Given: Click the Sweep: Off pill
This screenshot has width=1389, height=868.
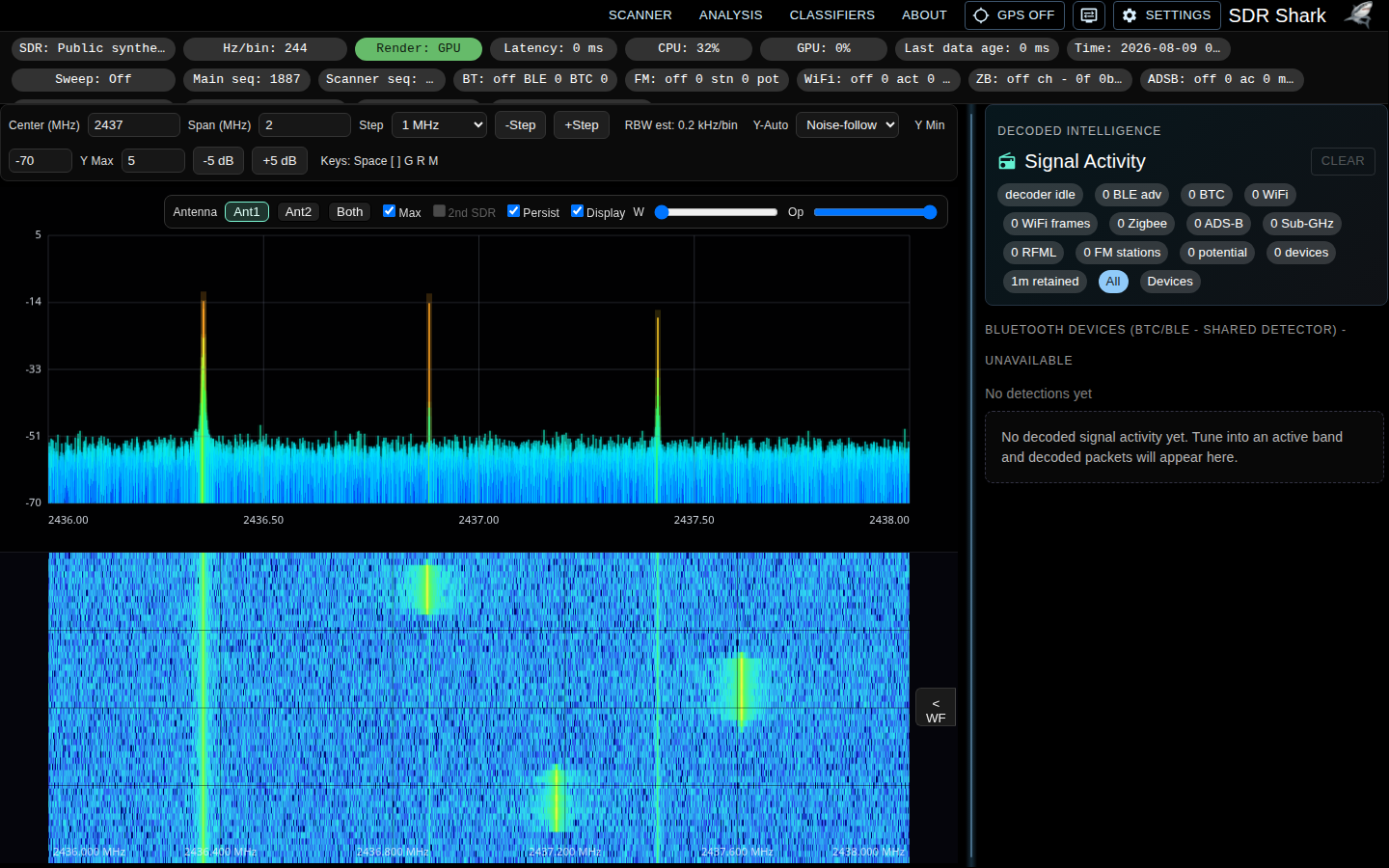Looking at the screenshot, I should (x=94, y=79).
